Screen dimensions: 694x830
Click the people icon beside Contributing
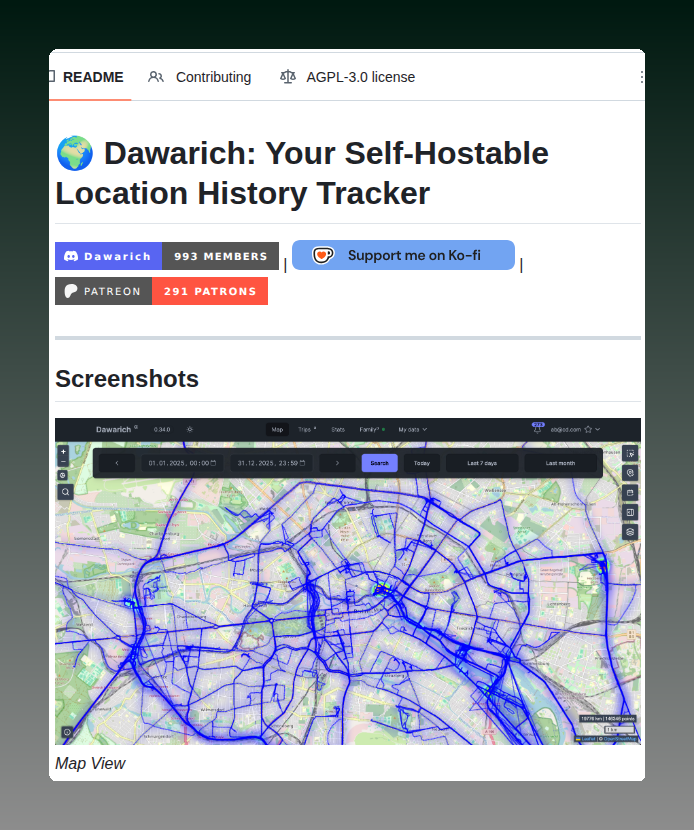pos(156,77)
